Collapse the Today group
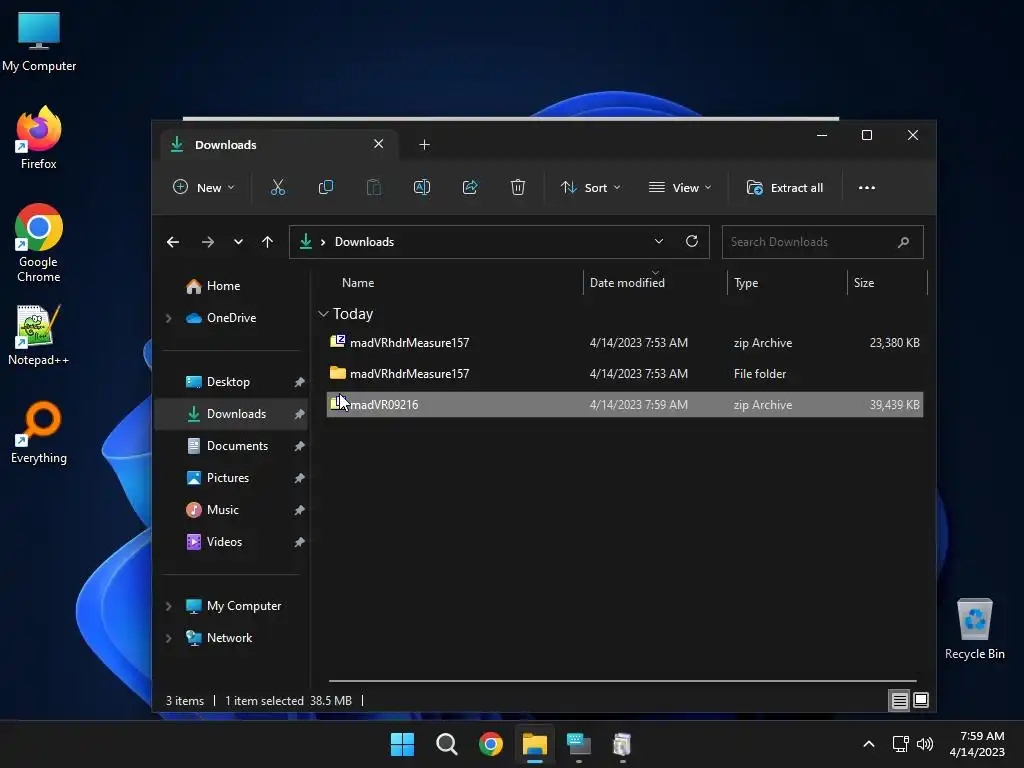The height and width of the screenshot is (768, 1024). point(323,314)
